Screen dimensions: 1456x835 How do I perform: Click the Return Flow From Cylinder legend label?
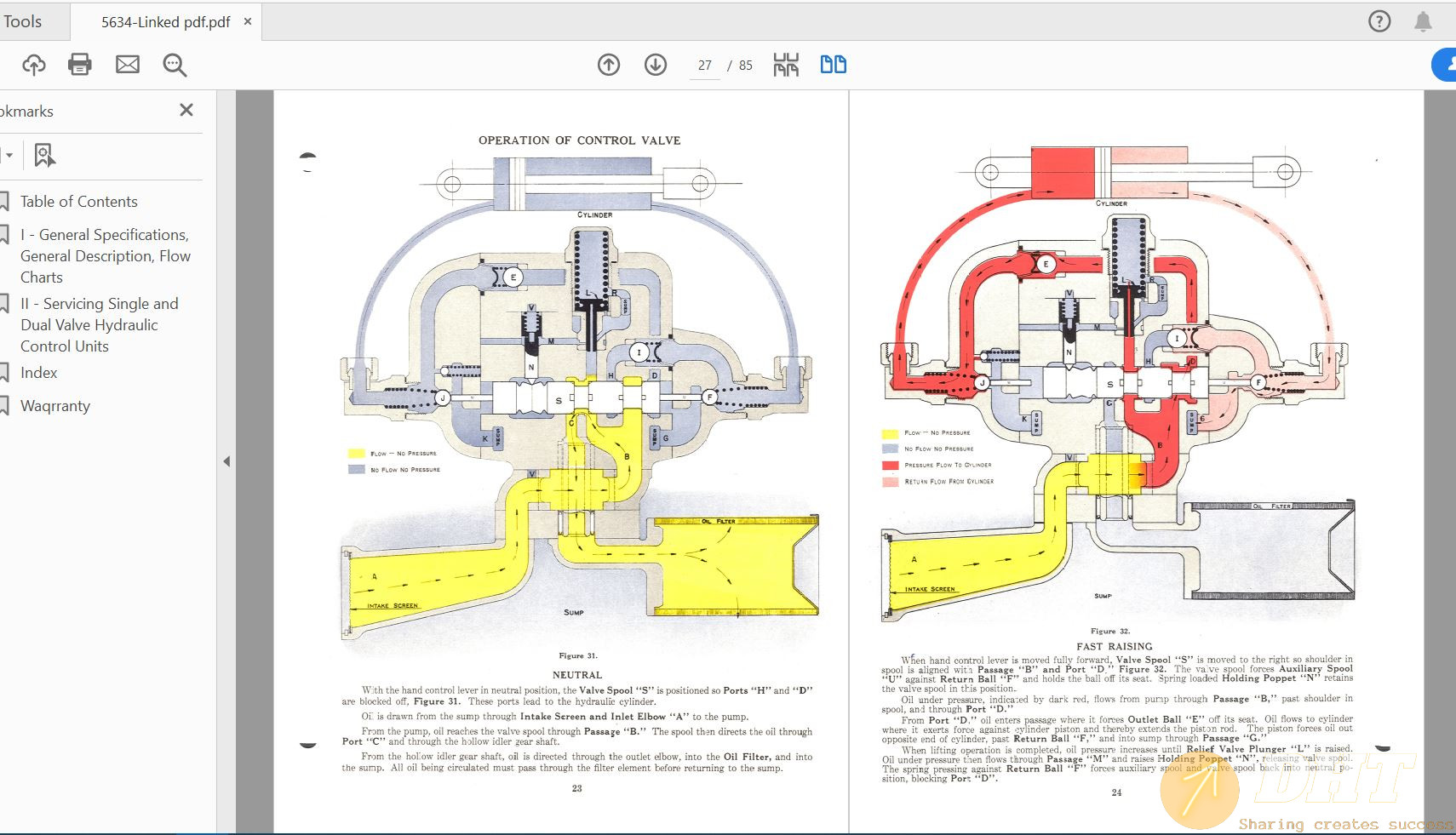point(949,482)
